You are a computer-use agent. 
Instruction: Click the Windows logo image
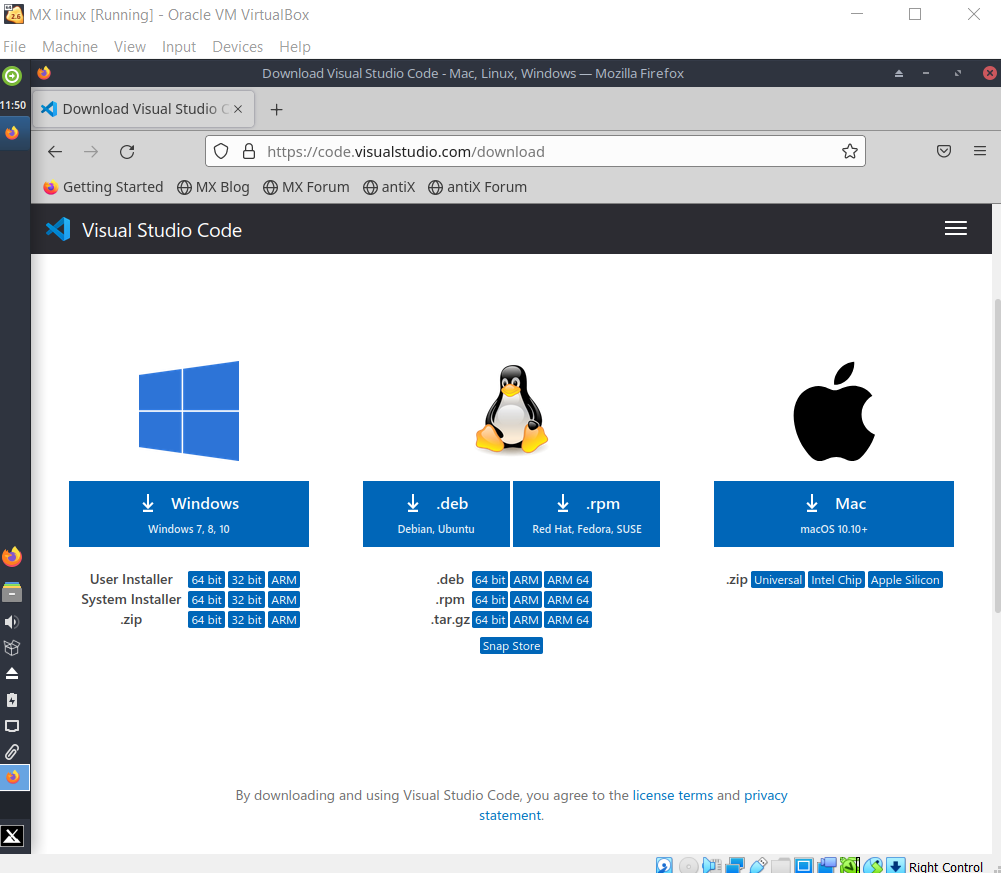click(x=188, y=410)
